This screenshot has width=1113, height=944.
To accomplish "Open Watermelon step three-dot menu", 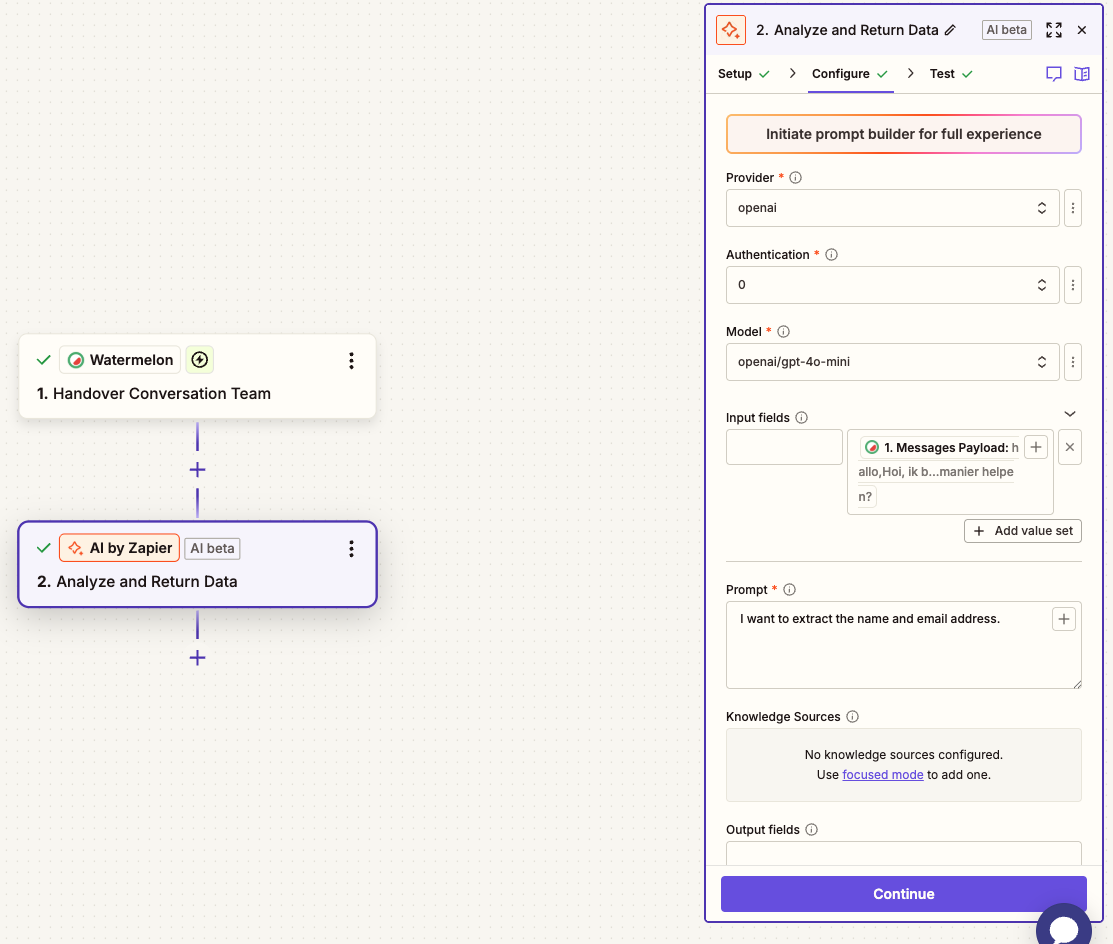I will 351,361.
